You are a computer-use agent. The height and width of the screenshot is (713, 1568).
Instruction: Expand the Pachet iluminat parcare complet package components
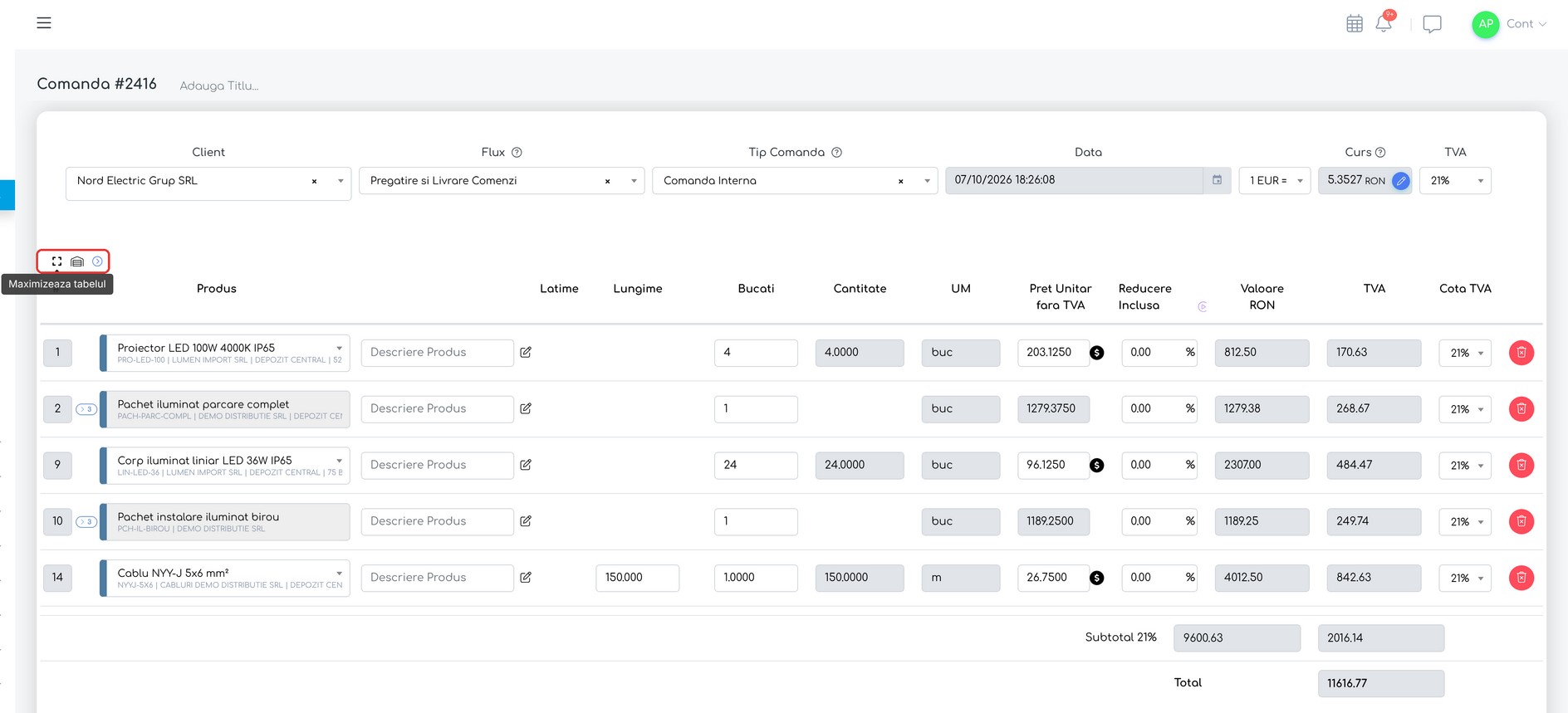pyautogui.click(x=86, y=409)
